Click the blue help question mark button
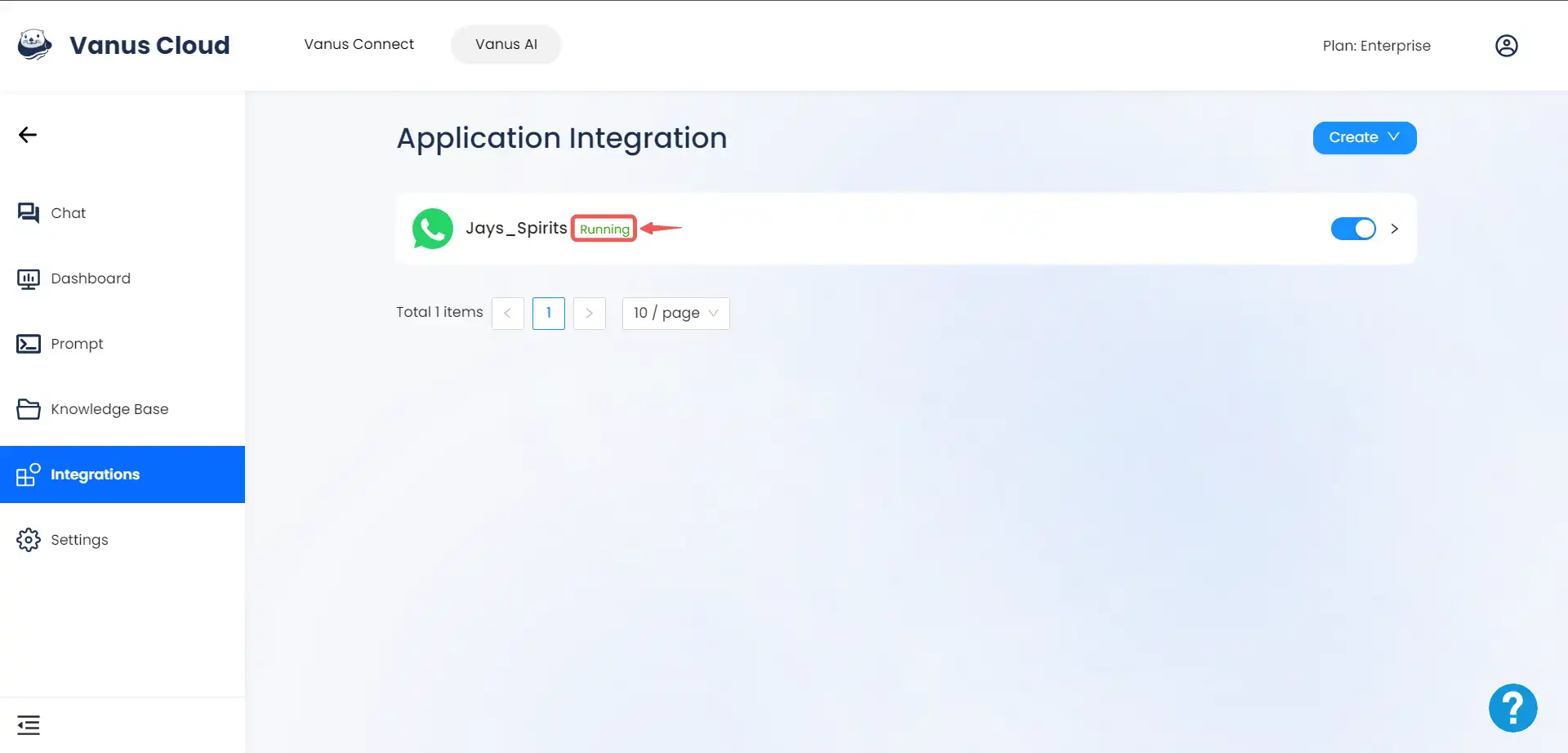This screenshot has height=753, width=1568. (1512, 708)
